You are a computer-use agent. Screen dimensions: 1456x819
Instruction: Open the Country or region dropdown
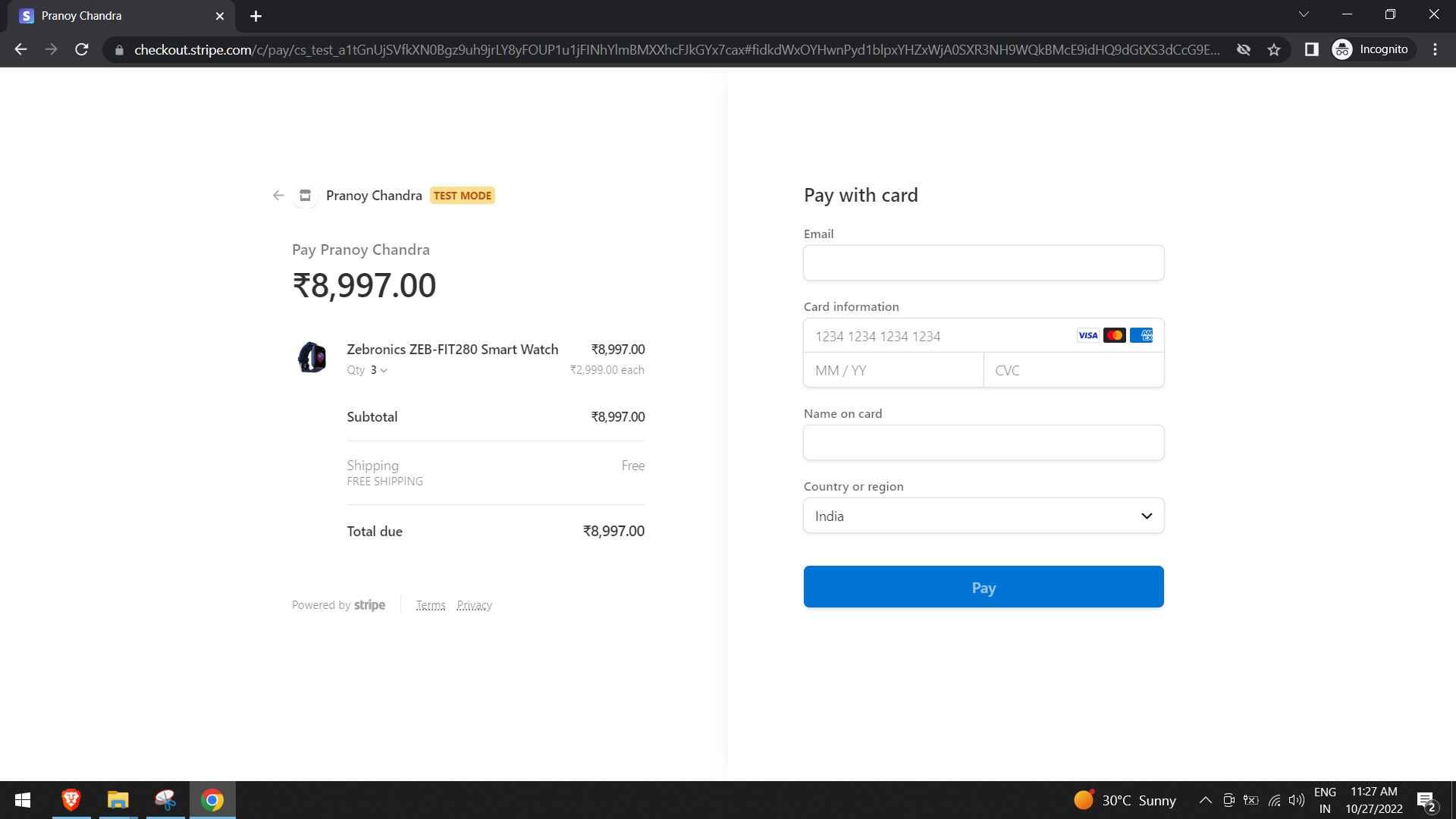pyautogui.click(x=983, y=515)
